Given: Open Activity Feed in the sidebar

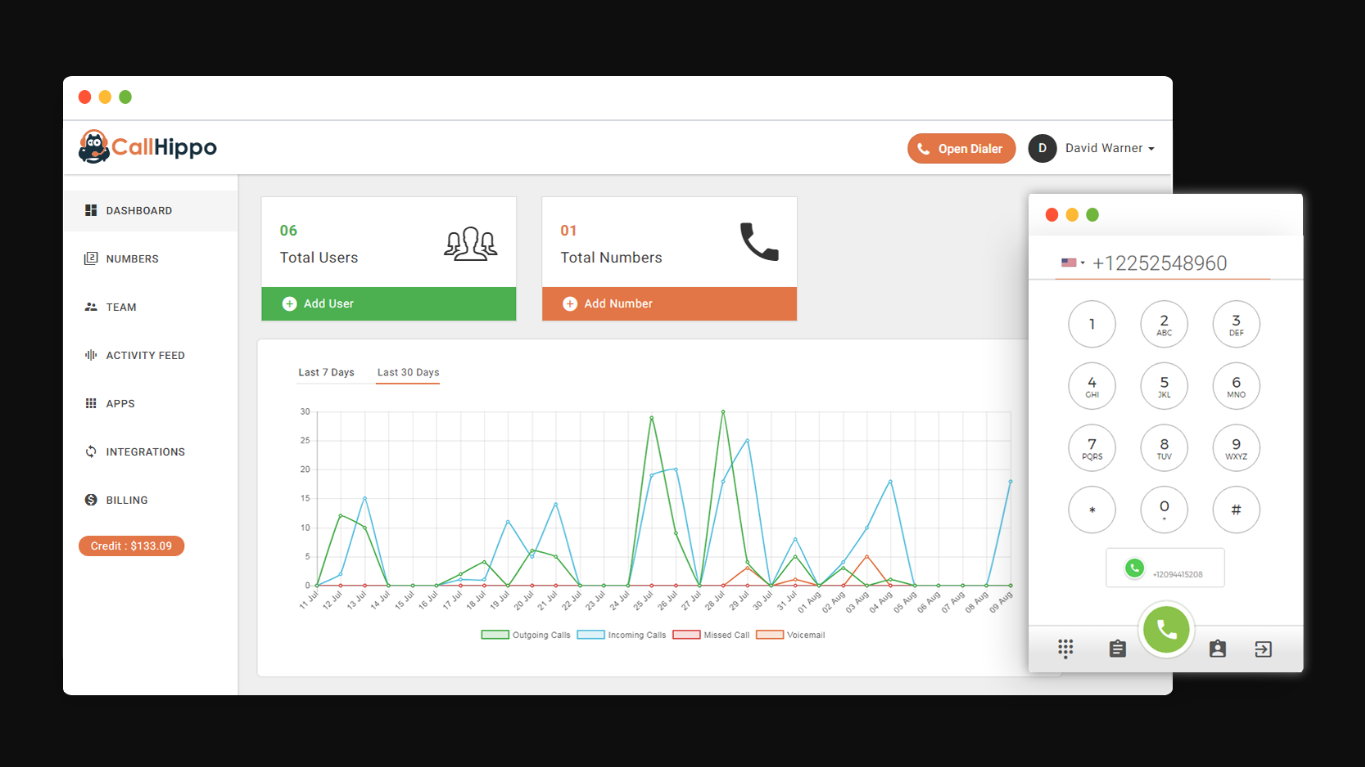Looking at the screenshot, I should tap(145, 355).
